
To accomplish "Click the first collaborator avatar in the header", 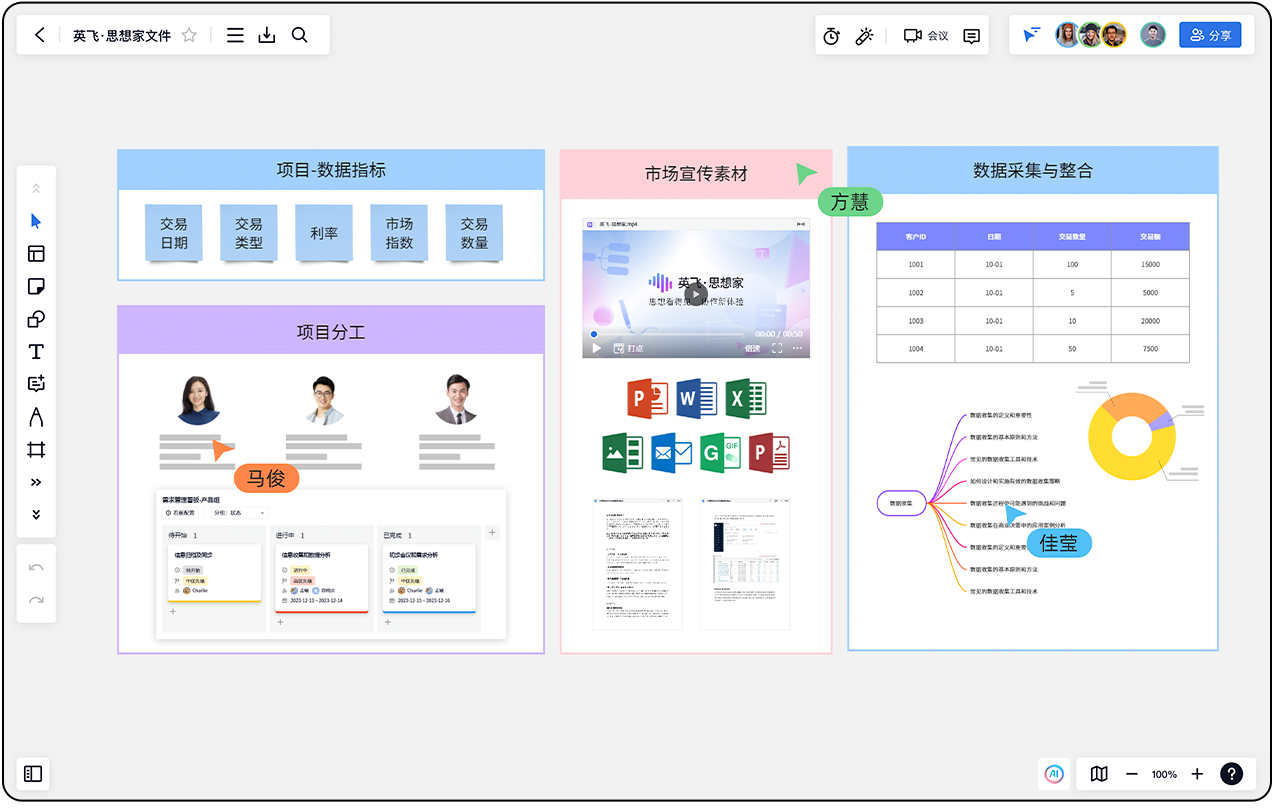I will (x=1068, y=35).
